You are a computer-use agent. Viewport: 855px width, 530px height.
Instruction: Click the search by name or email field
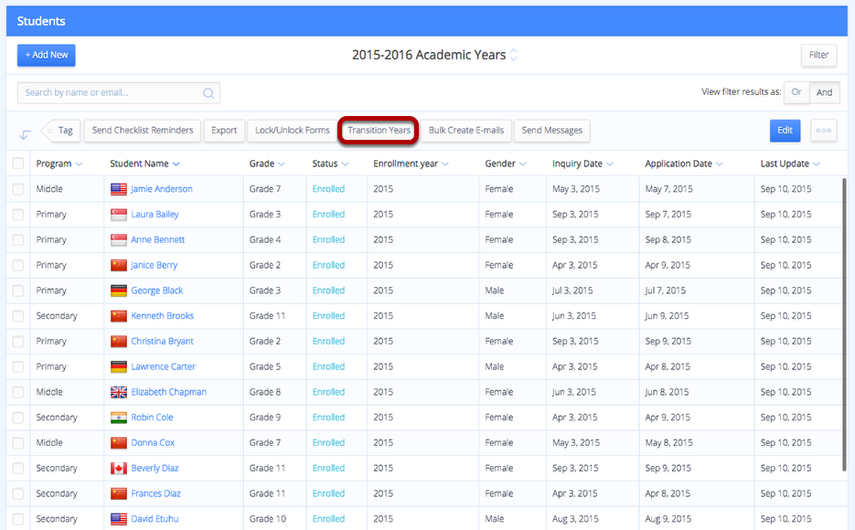(118, 93)
